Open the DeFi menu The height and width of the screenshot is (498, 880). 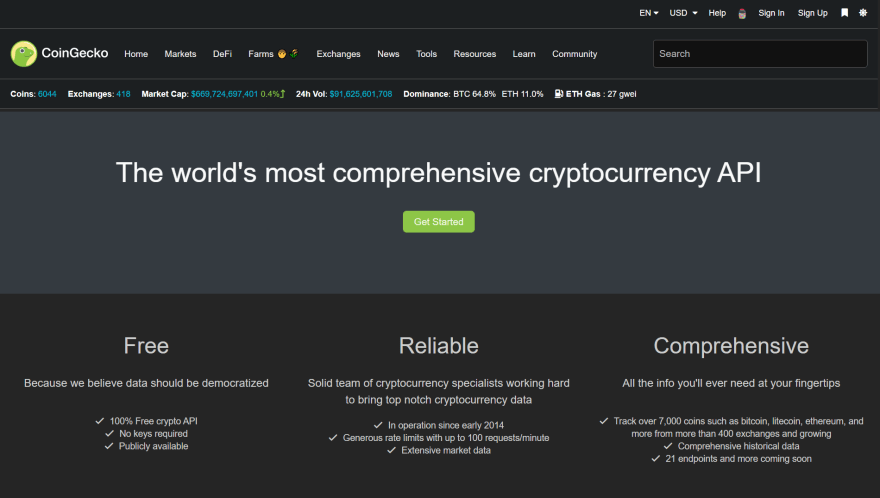coord(222,54)
